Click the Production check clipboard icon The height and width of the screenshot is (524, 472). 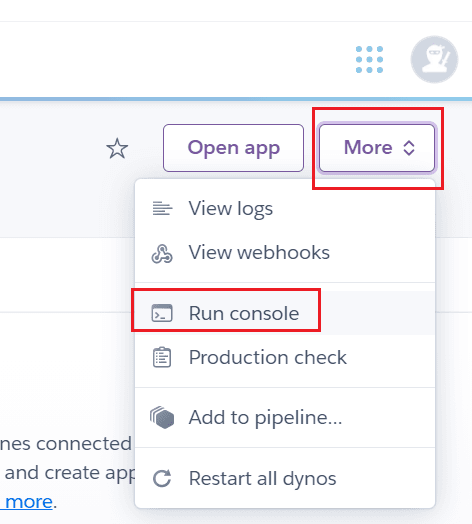point(162,357)
